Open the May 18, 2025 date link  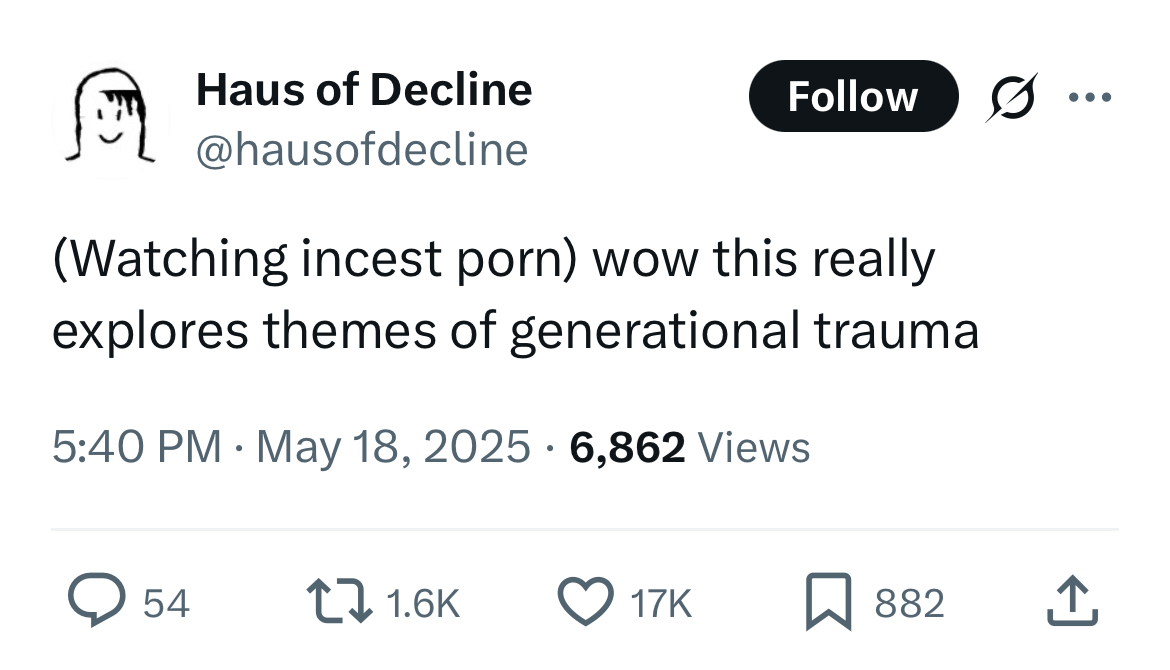click(x=393, y=447)
